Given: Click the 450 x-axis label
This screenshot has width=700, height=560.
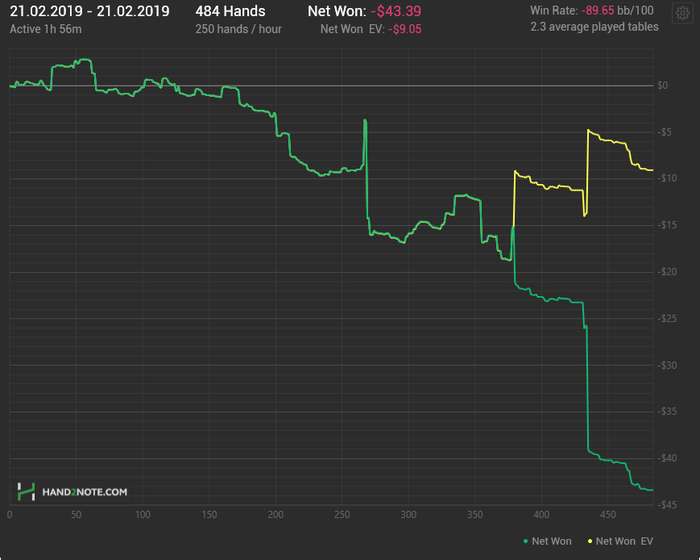Looking at the screenshot, I should click(x=608, y=515).
